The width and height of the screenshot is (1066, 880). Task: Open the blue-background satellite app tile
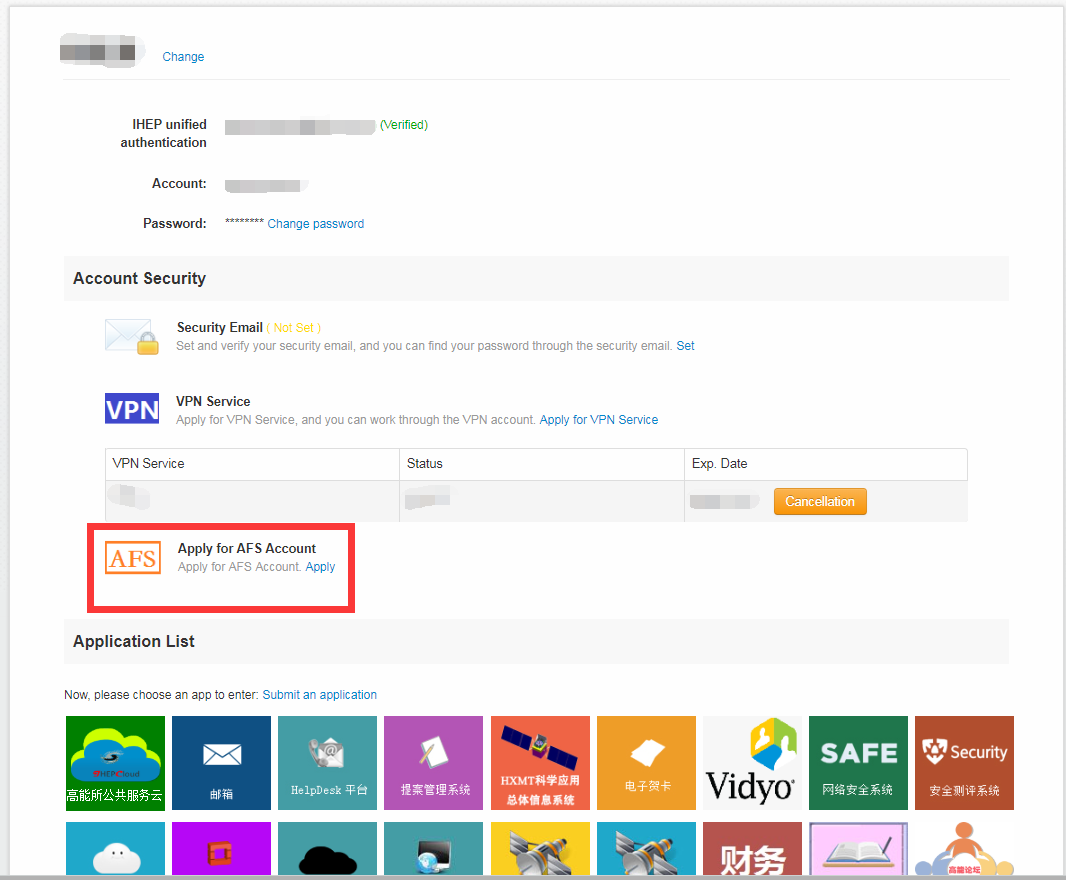(x=646, y=849)
